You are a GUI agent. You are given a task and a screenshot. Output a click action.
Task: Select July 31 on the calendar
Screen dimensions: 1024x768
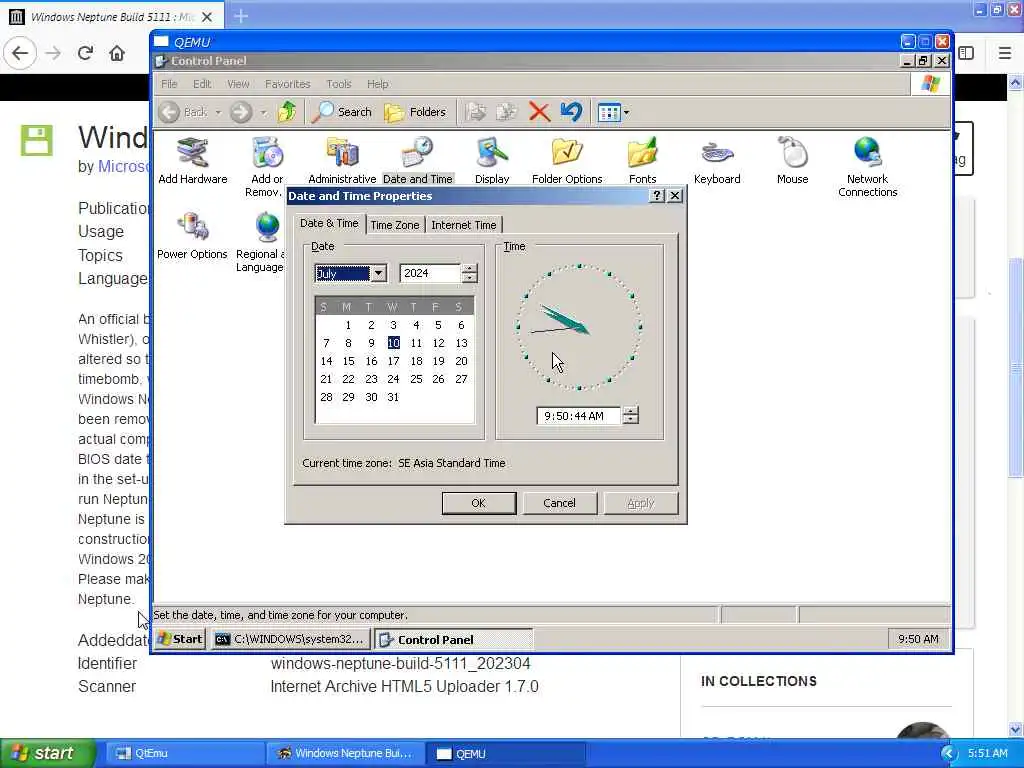393,397
